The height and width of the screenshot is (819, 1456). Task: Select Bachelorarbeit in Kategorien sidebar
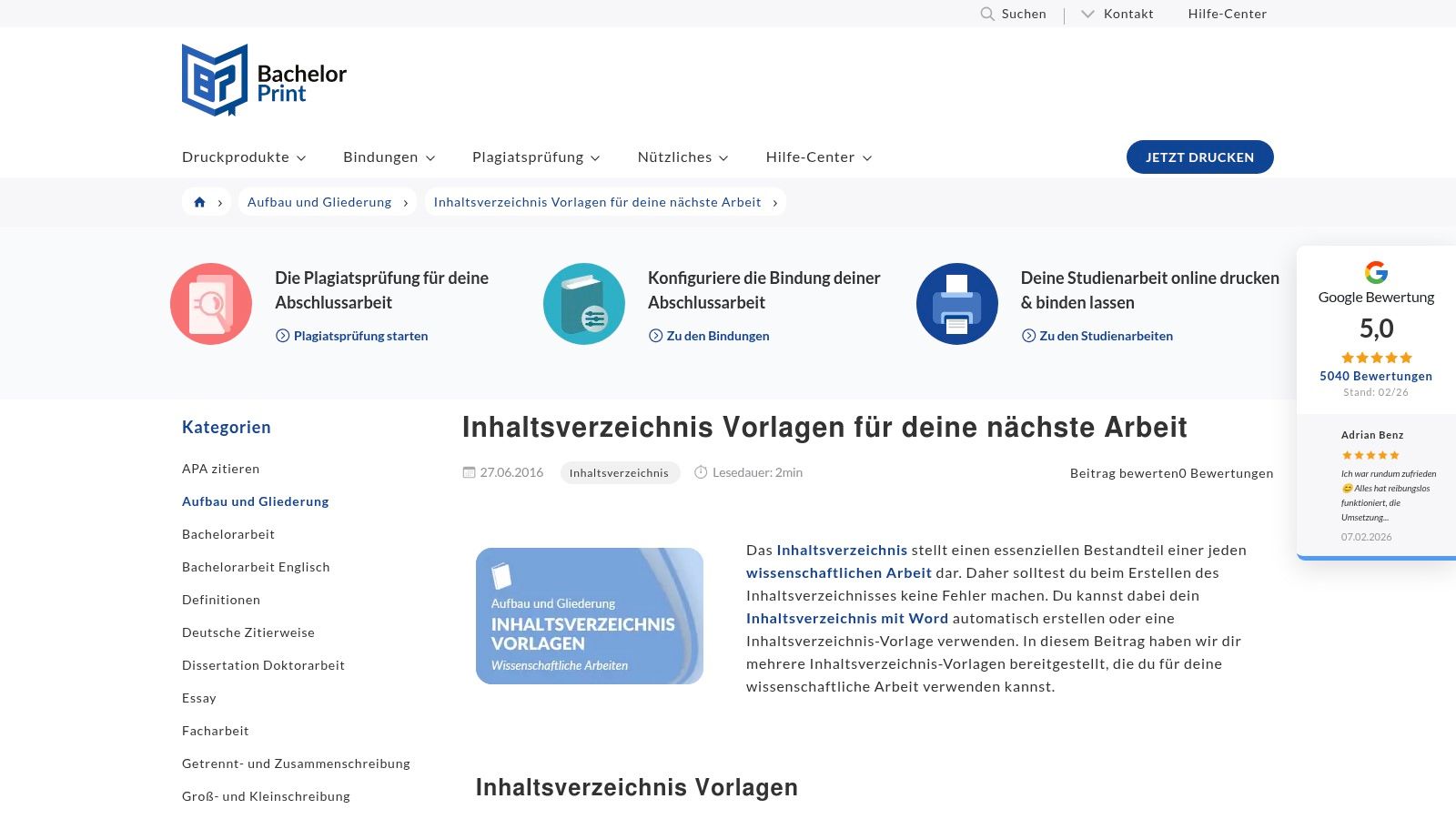228,534
